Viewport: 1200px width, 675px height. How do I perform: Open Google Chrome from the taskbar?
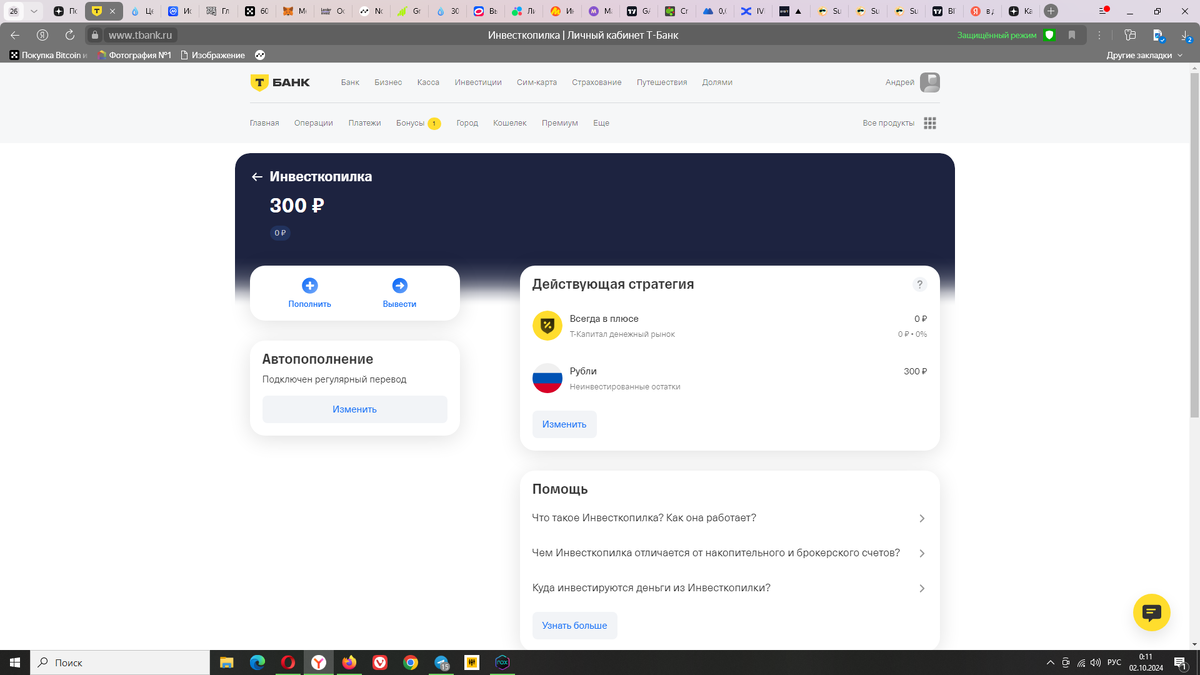click(411, 662)
